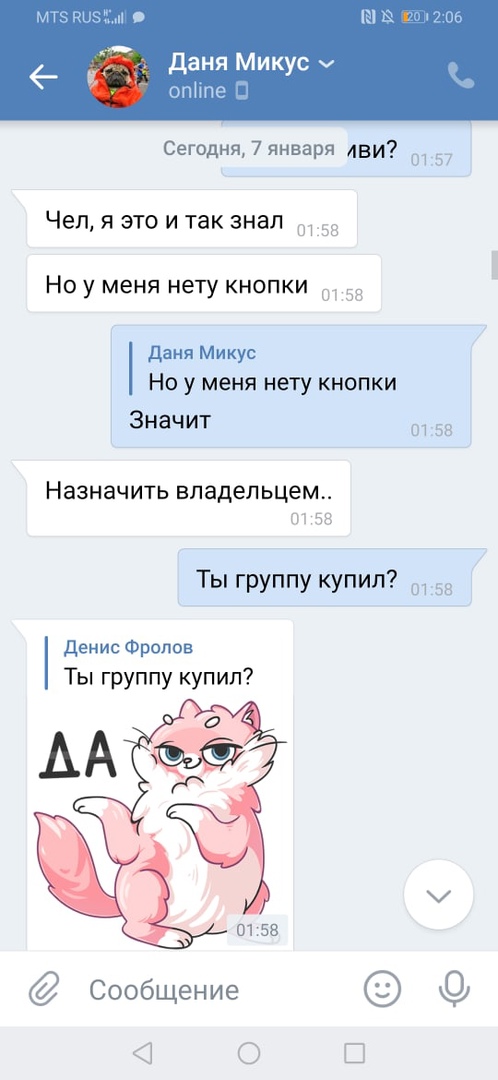The image size is (498, 1080).
Task: Open recent apps with the square button
Action: pos(354,1052)
